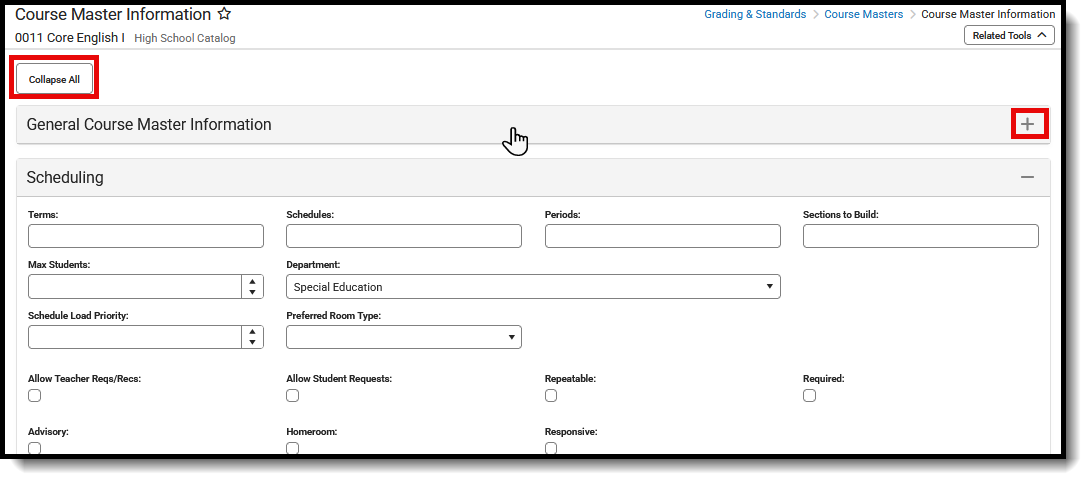The width and height of the screenshot is (1091, 484).
Task: Open the Department dropdown
Action: coord(533,287)
